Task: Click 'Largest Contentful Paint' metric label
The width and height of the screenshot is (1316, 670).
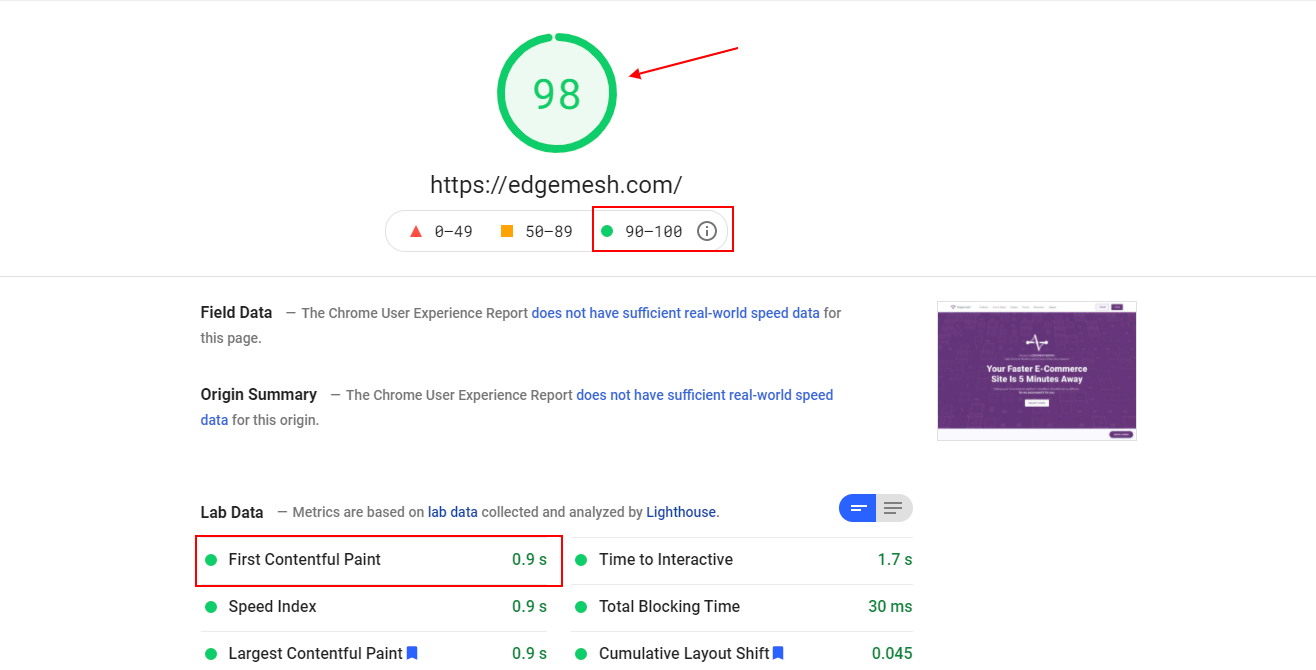Action: click(x=316, y=653)
